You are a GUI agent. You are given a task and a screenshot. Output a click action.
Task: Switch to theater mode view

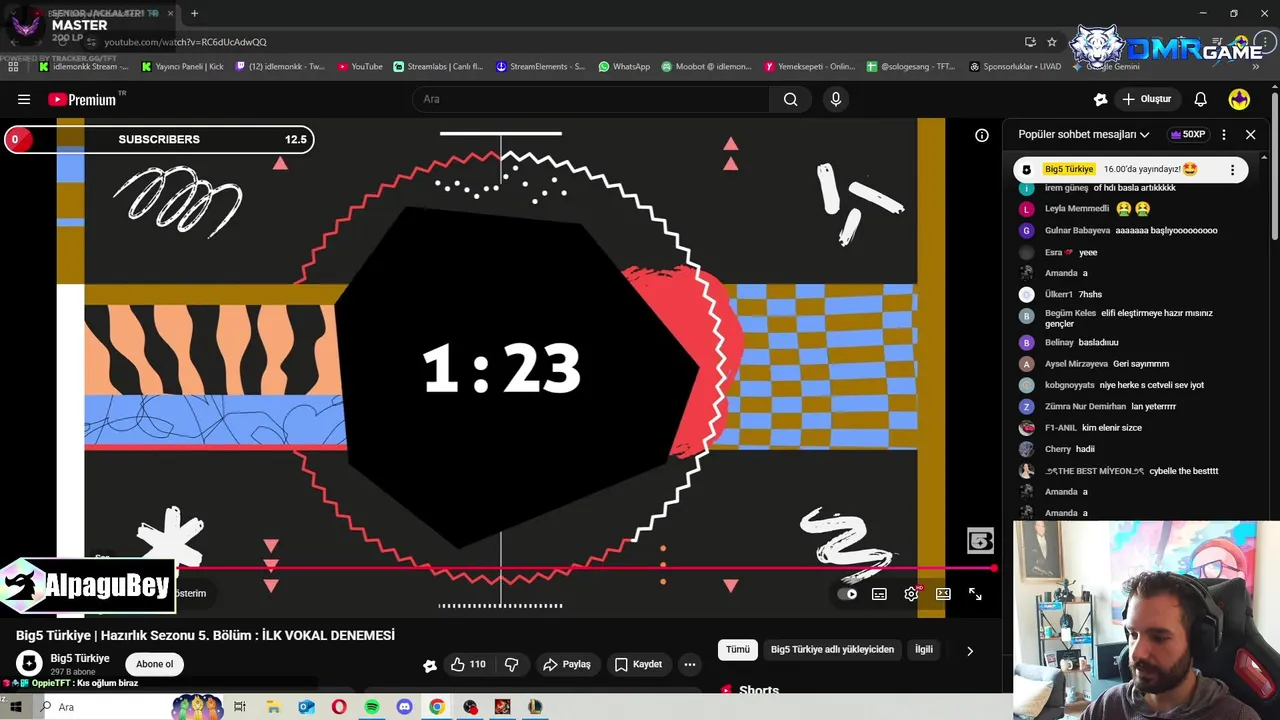[943, 594]
